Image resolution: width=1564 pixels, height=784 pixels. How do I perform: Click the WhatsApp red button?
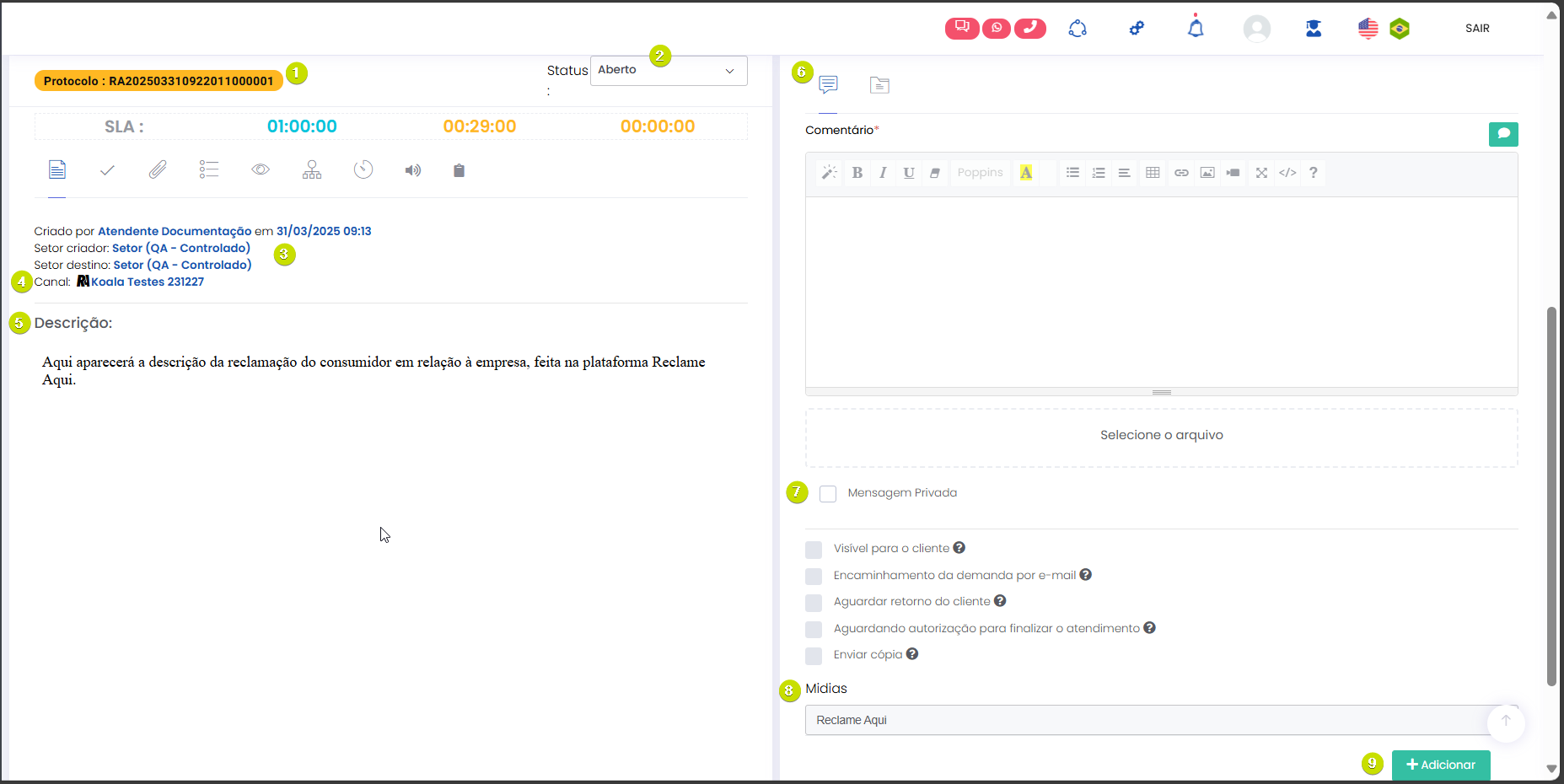click(x=996, y=28)
